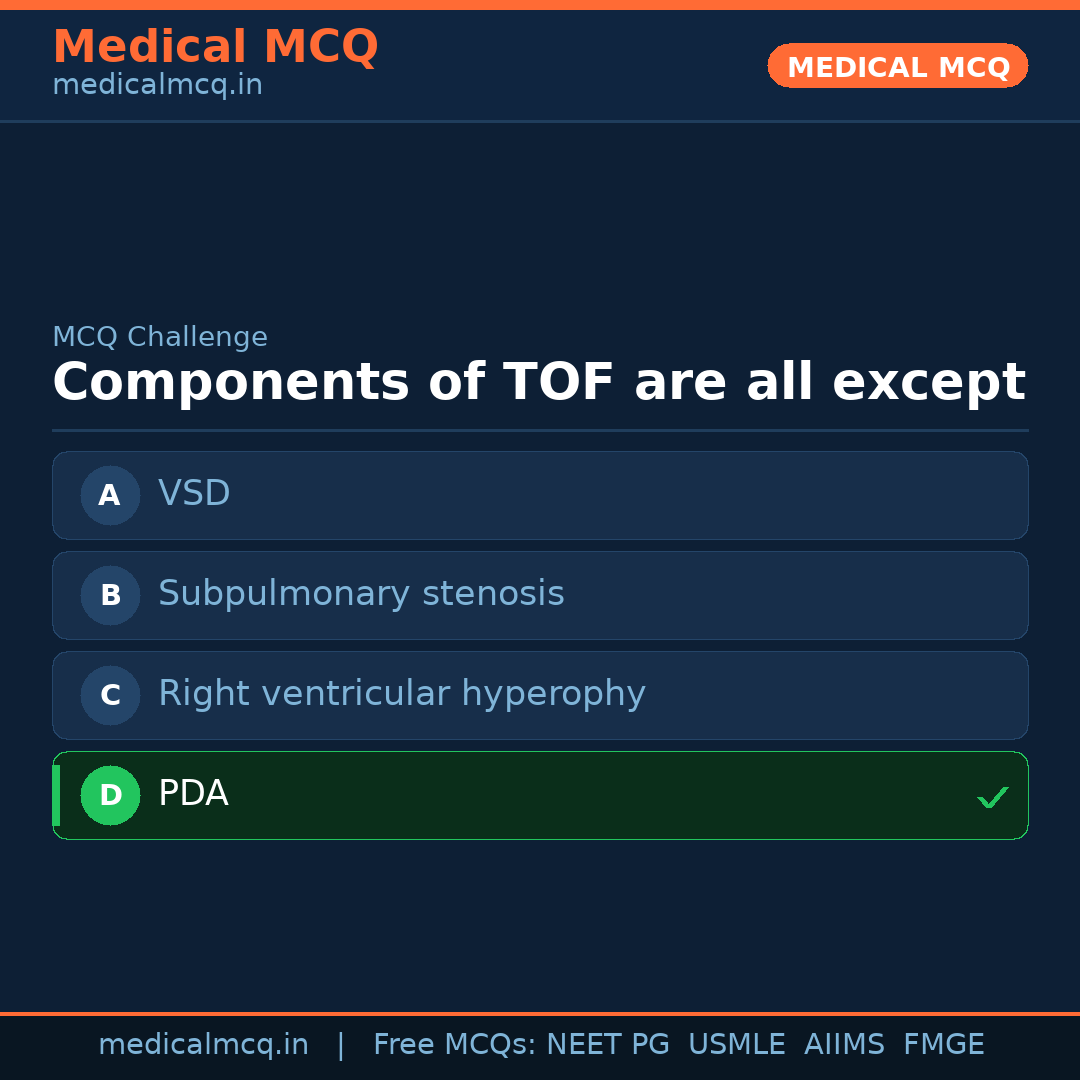
Task: Pick the Right ventricular hyperophy answer text
Action: tap(401, 694)
